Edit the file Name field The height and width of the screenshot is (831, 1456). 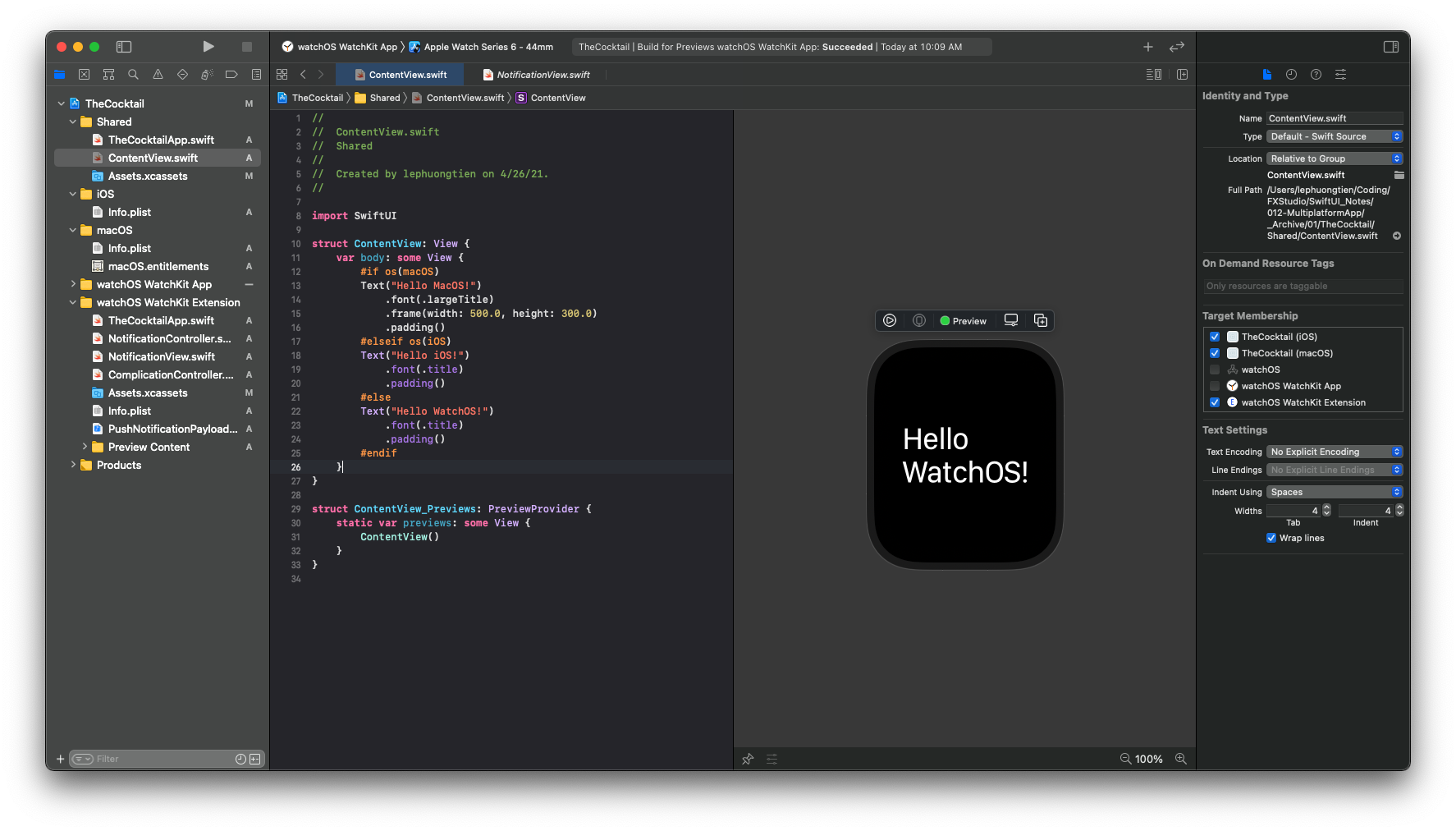pyautogui.click(x=1335, y=118)
